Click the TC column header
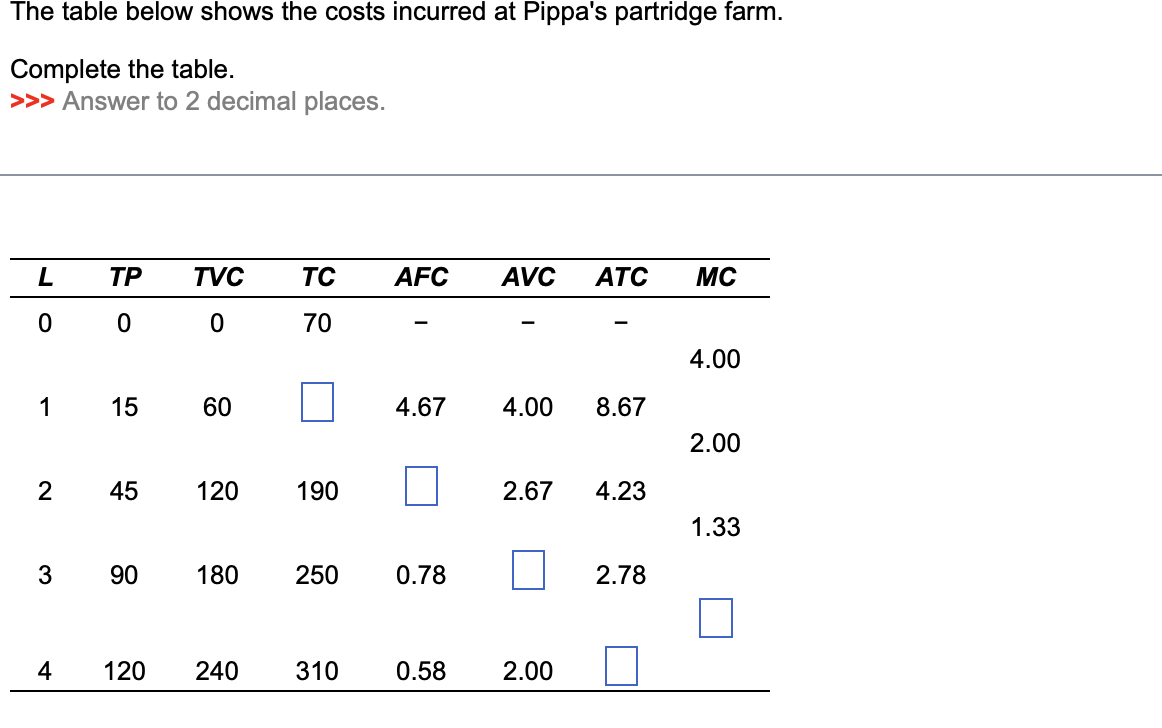The width and height of the screenshot is (1162, 728). 318,277
